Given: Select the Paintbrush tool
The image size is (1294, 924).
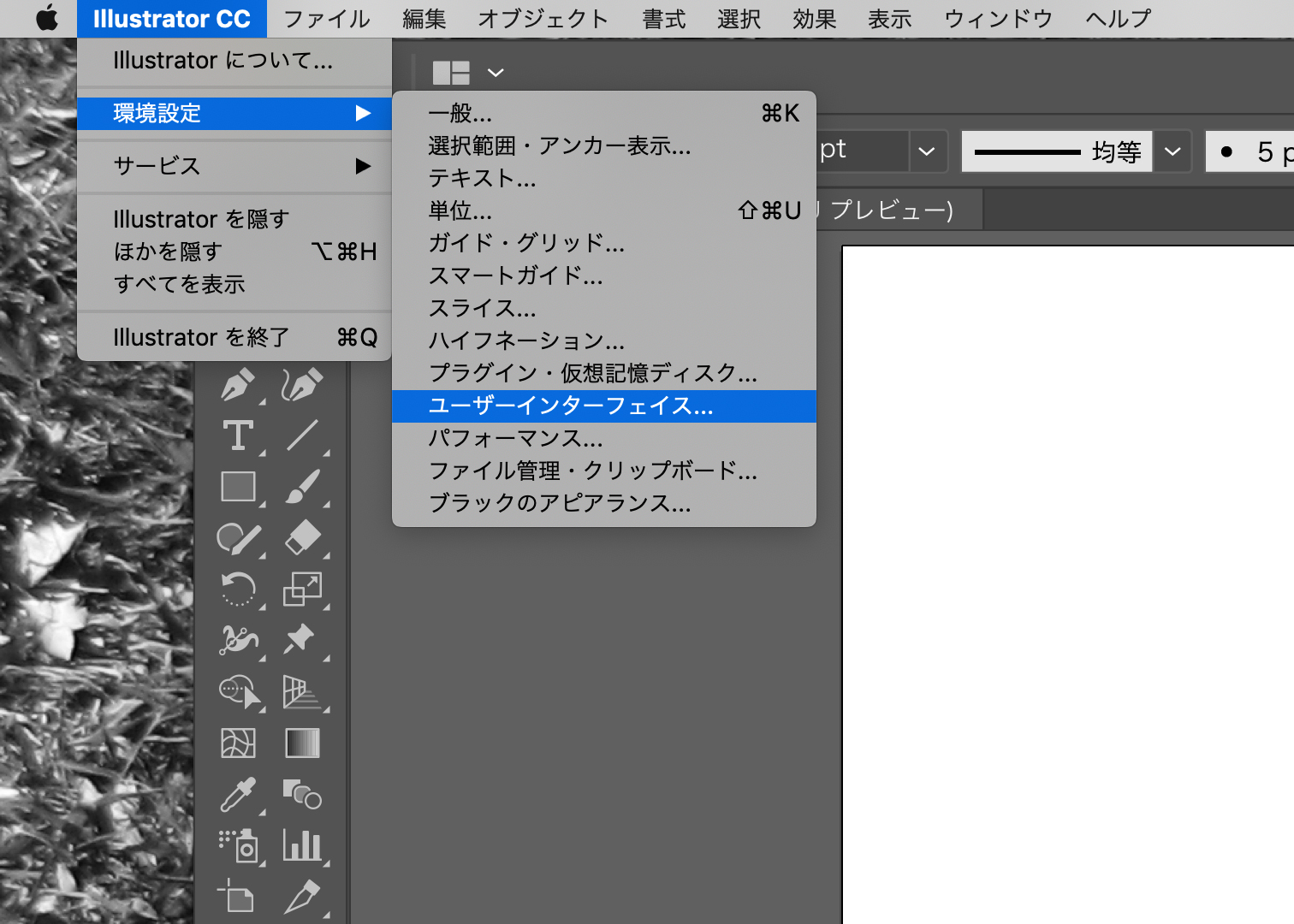Looking at the screenshot, I should (x=302, y=487).
